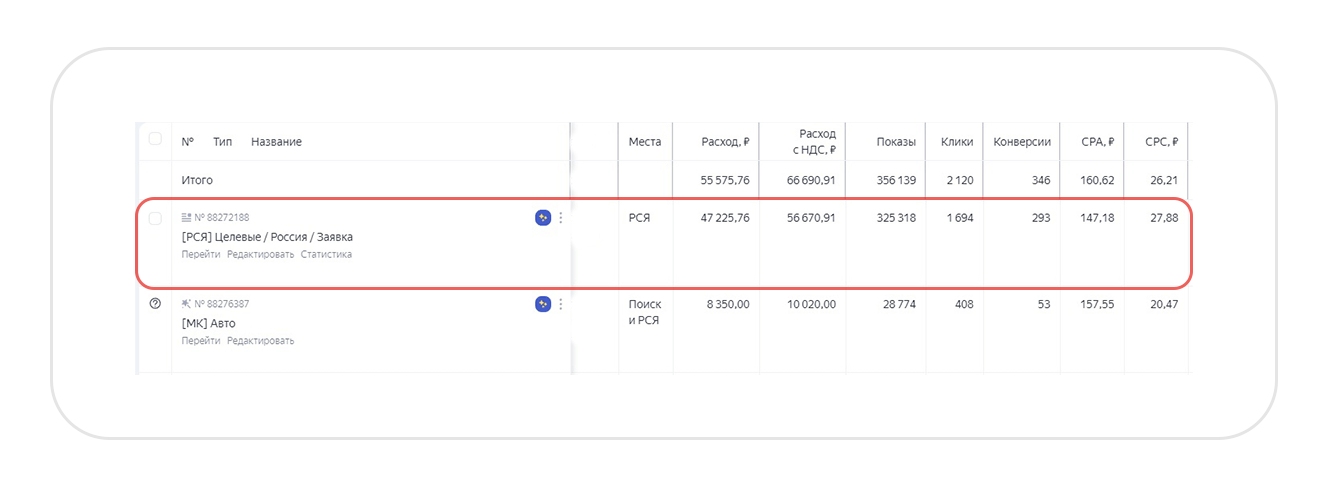This screenshot has height=483, width=1327.
Task: Sort by Показы column header
Action: (895, 142)
